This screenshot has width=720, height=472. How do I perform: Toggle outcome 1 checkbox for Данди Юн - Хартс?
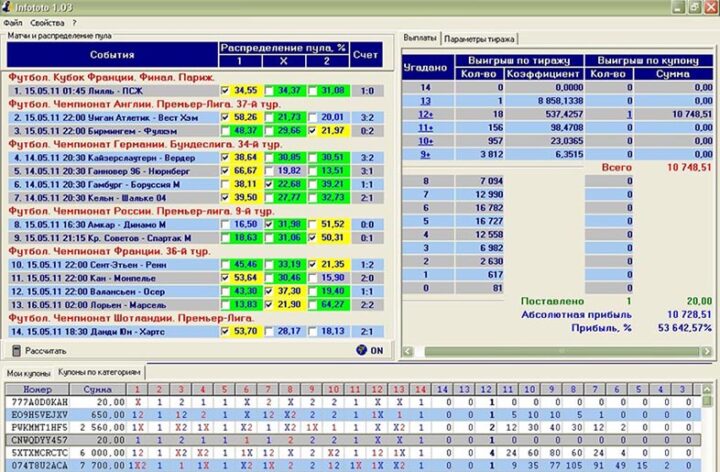tap(225, 330)
